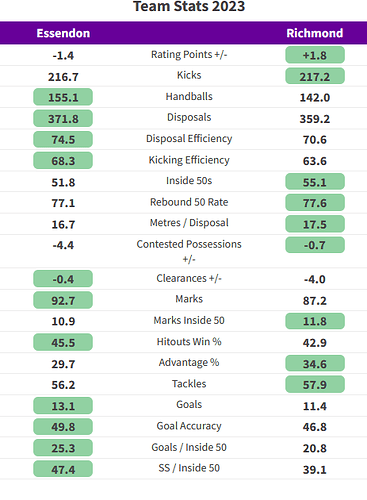Click Essendon's -0.4 clearances value
Viewport: 367px width, 500px height.
[63, 279]
